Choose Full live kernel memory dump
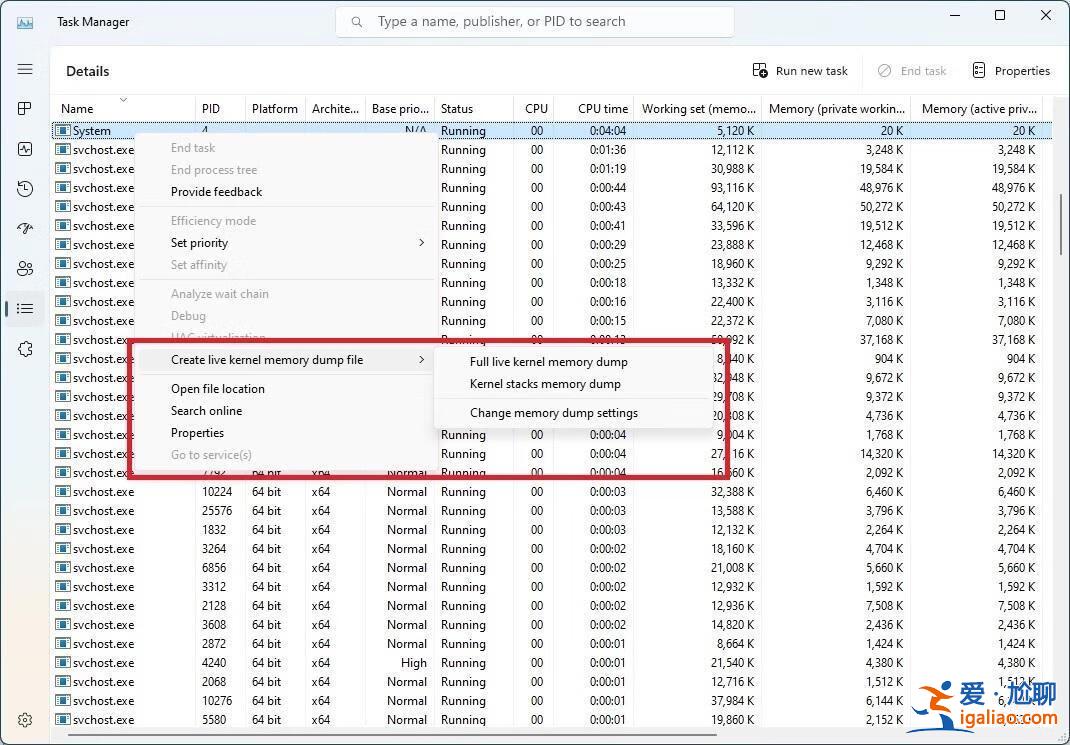The height and width of the screenshot is (745, 1070). 548,361
